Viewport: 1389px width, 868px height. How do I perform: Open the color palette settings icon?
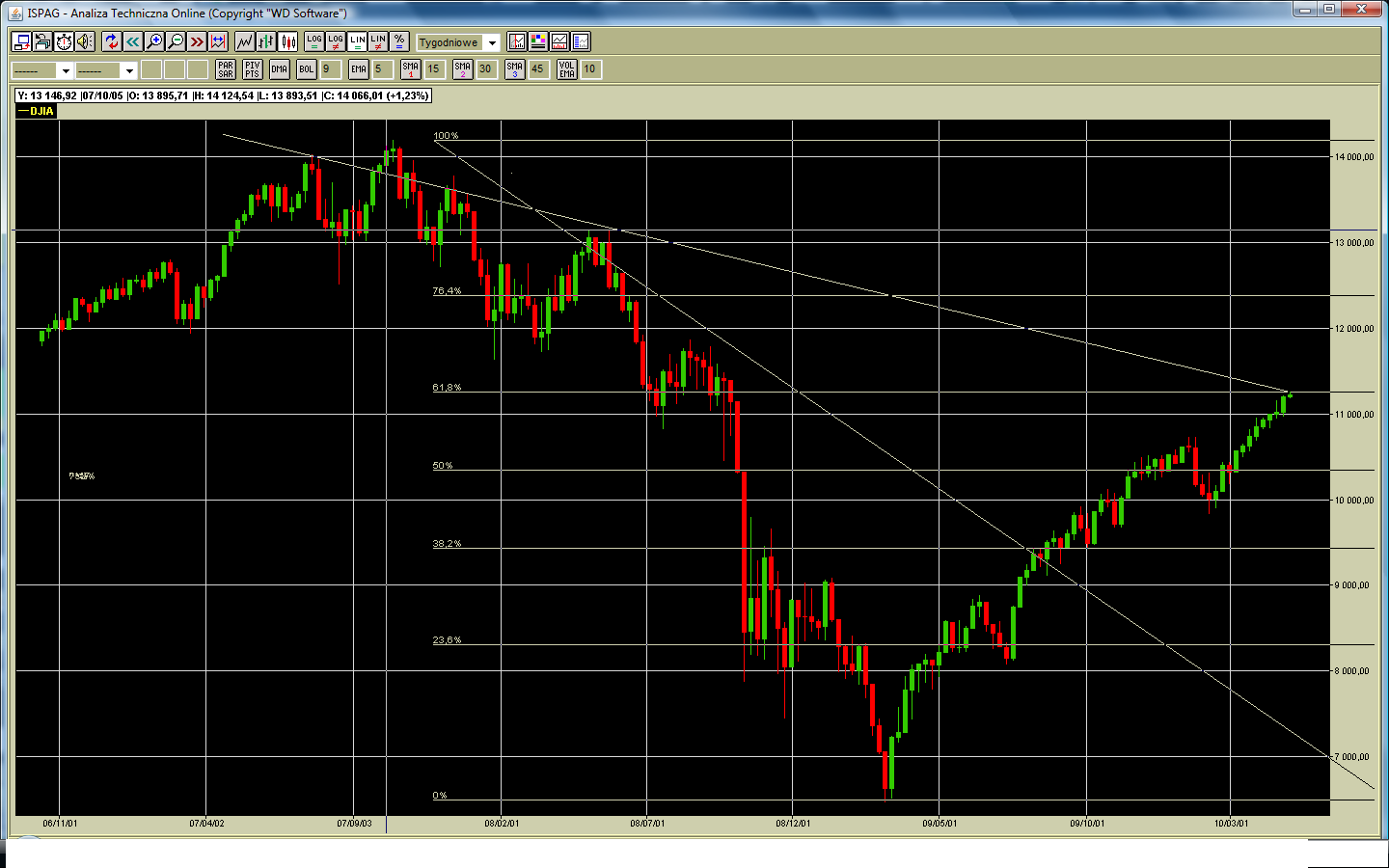point(538,41)
